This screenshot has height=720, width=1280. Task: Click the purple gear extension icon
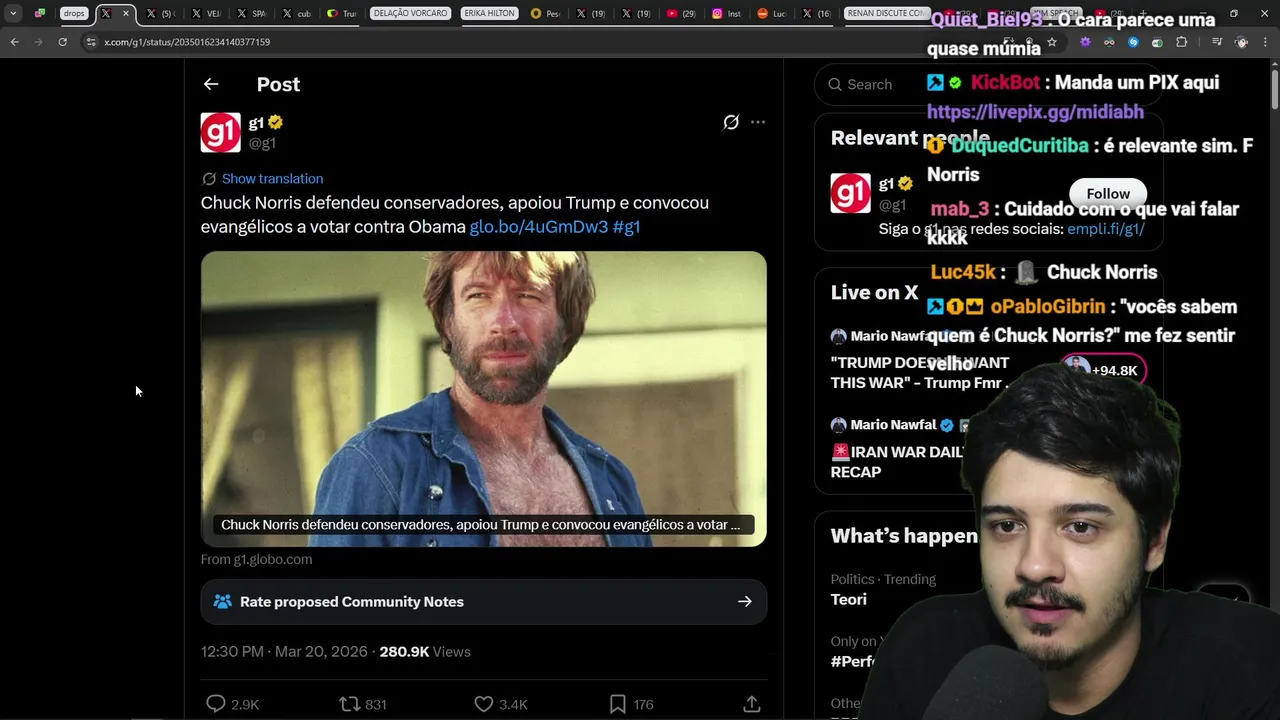click(1085, 42)
